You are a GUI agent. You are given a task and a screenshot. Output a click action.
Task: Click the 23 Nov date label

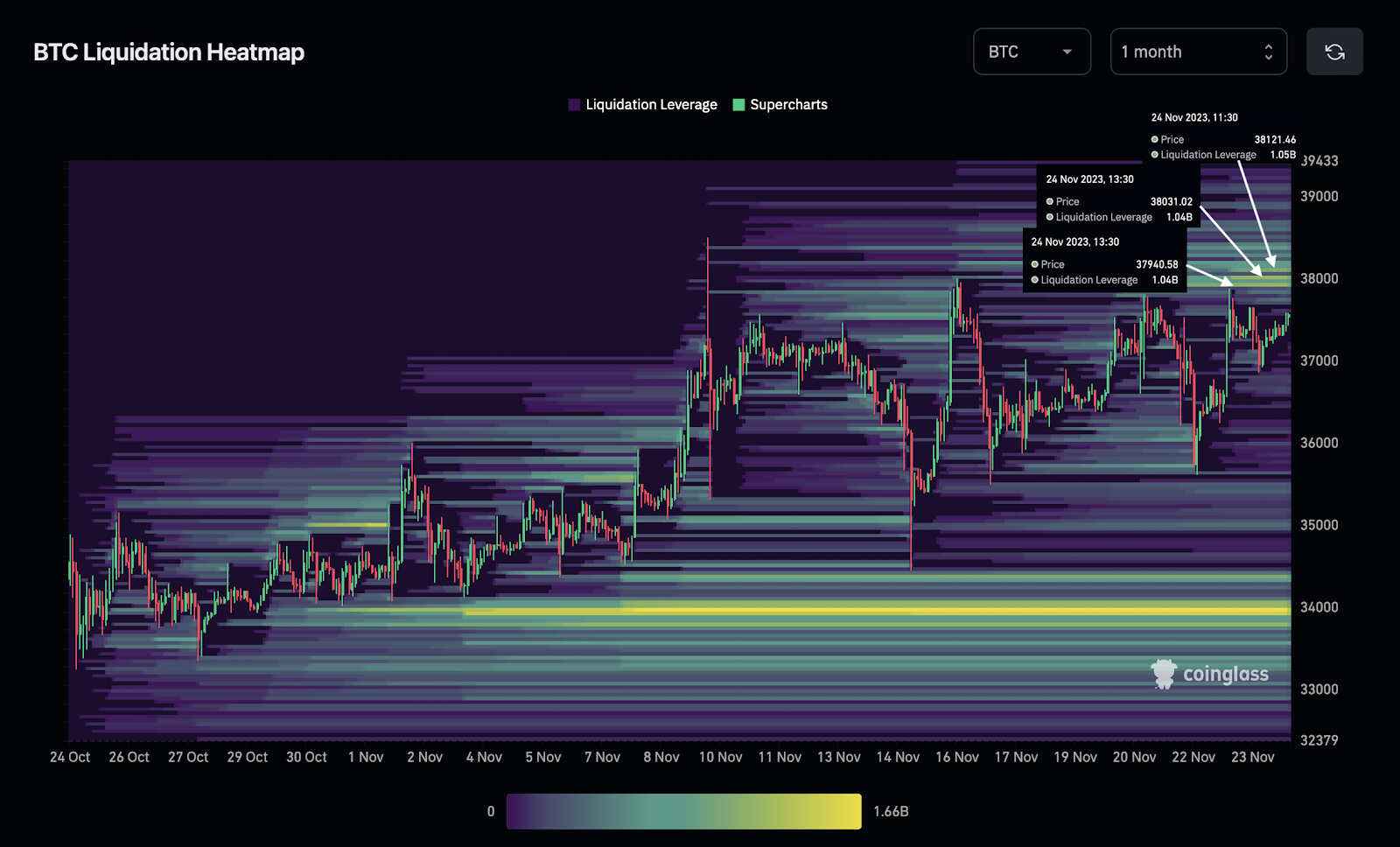click(x=1253, y=757)
